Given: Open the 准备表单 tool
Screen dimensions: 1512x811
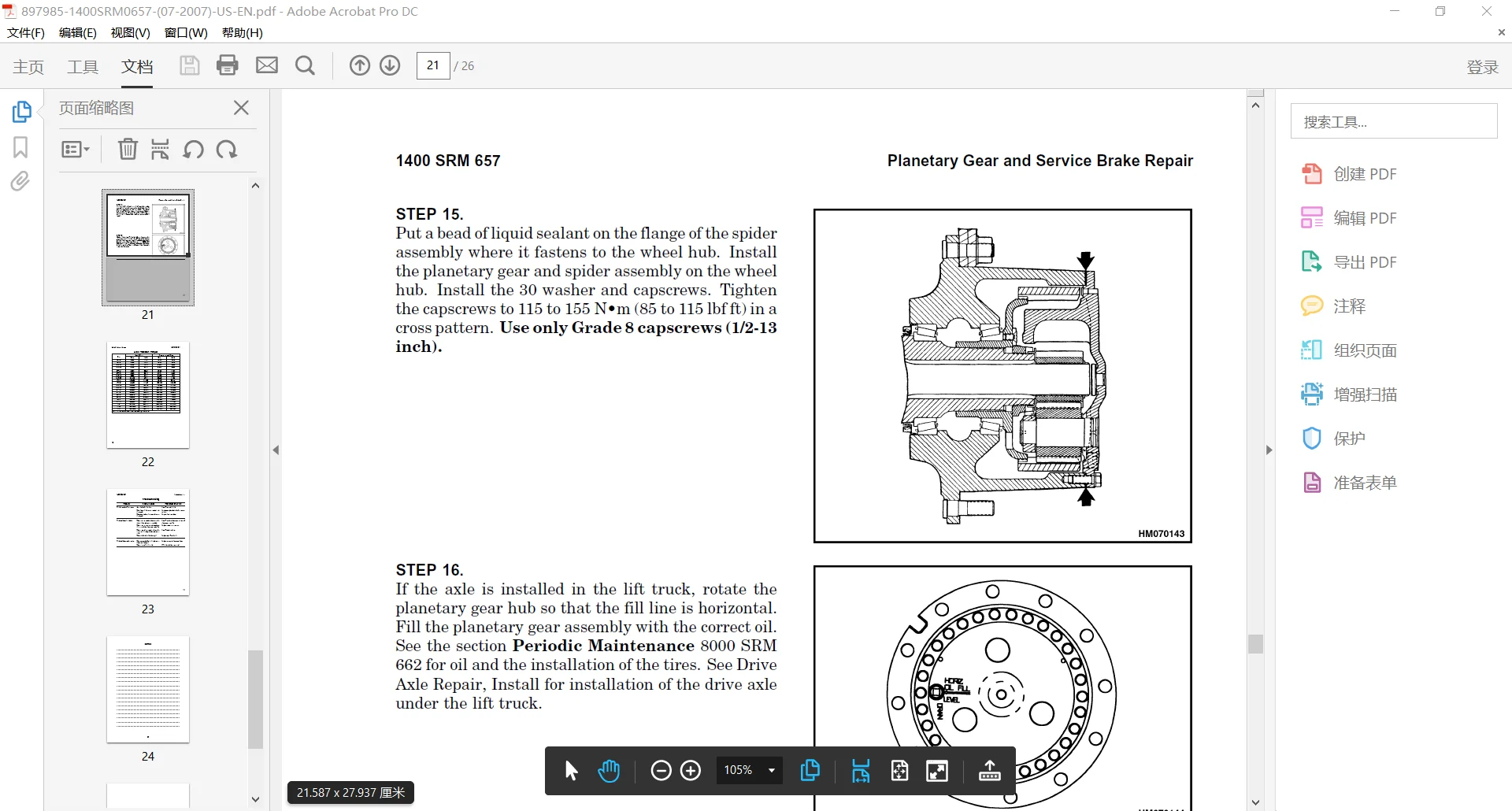Looking at the screenshot, I should pos(1349,483).
